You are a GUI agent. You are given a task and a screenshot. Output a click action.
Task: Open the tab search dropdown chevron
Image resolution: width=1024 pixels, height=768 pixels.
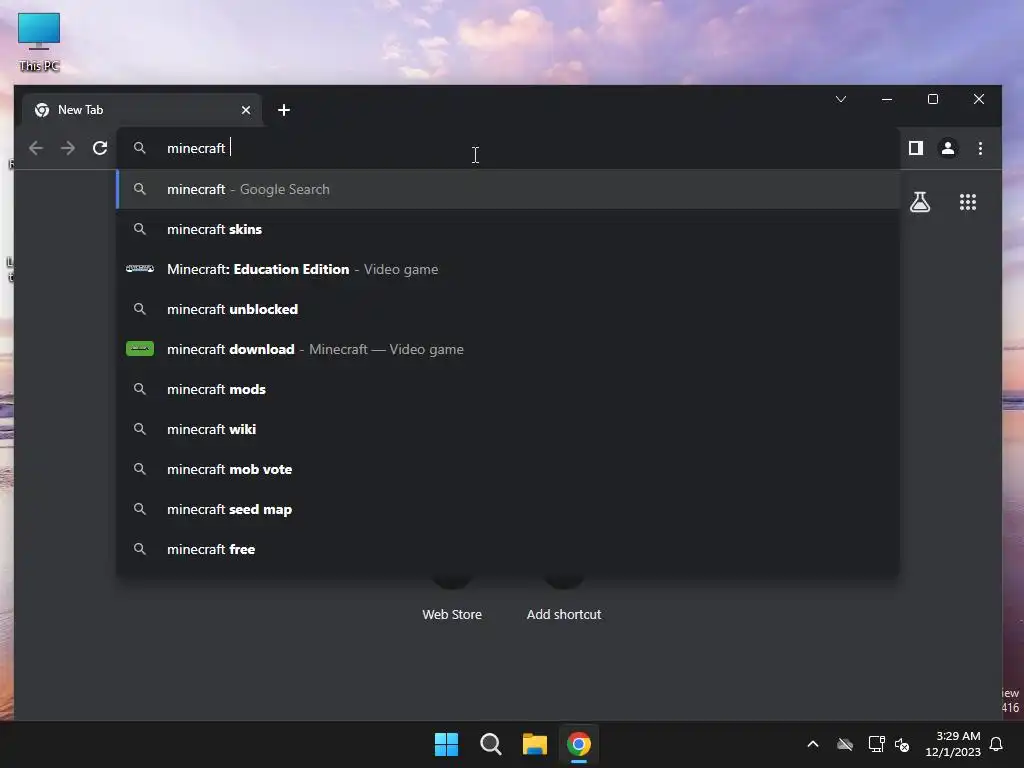840,99
